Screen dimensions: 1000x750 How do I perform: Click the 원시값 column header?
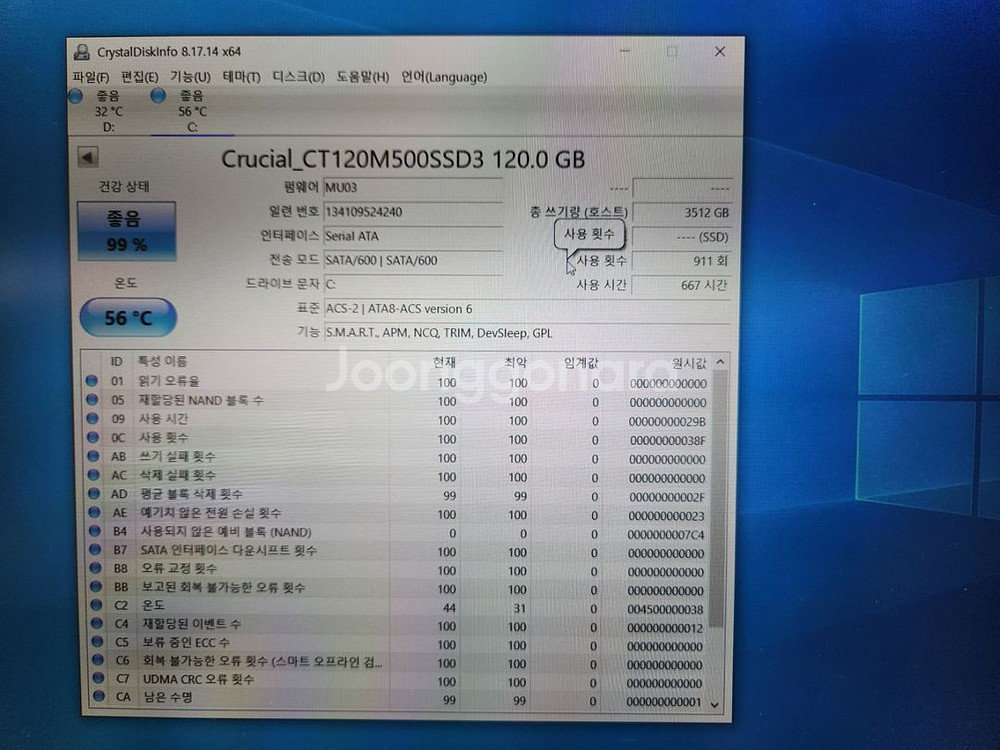[688, 364]
